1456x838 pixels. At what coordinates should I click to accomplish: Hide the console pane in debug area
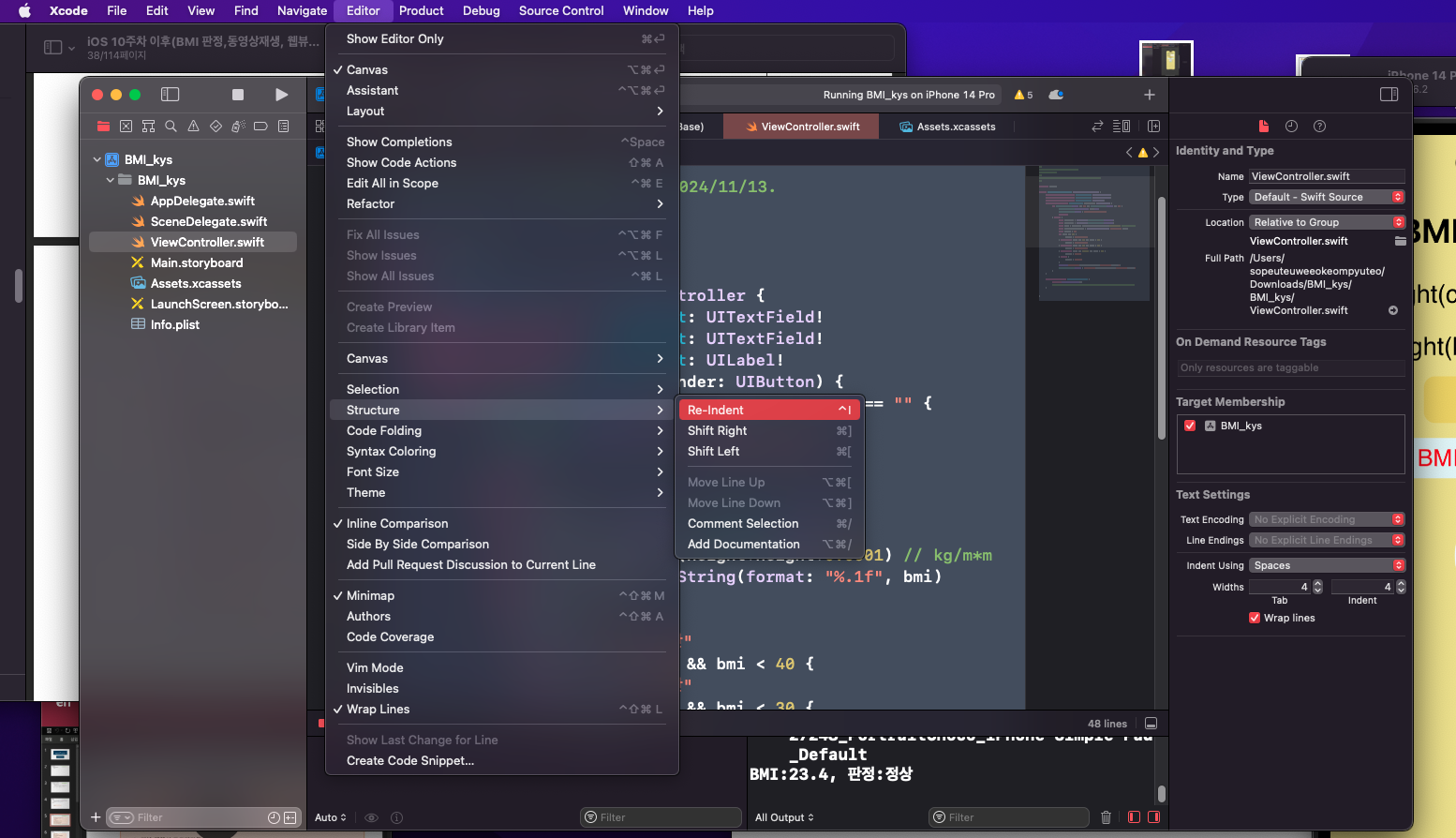click(1153, 817)
